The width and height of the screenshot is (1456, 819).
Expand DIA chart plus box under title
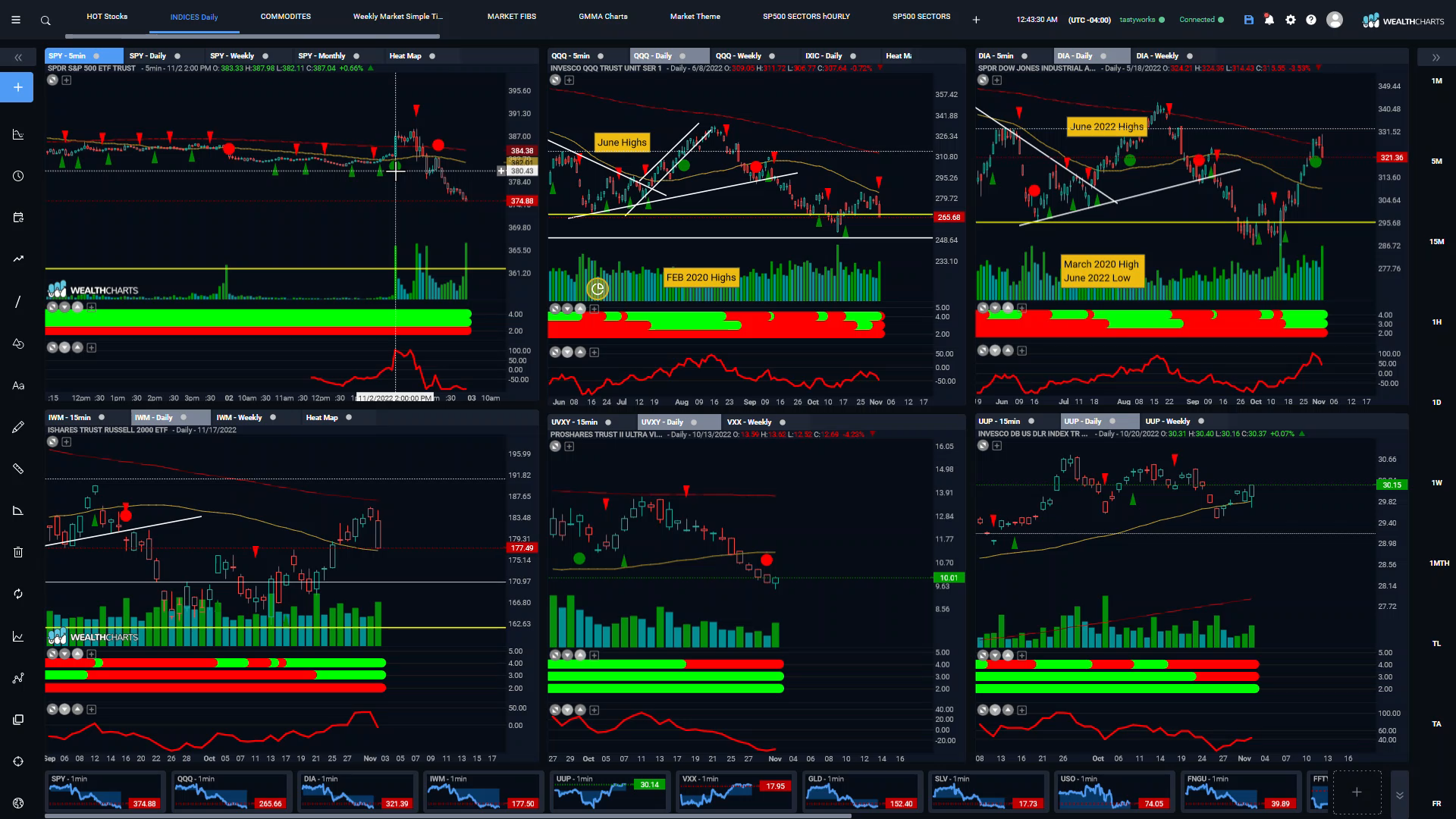pos(997,80)
